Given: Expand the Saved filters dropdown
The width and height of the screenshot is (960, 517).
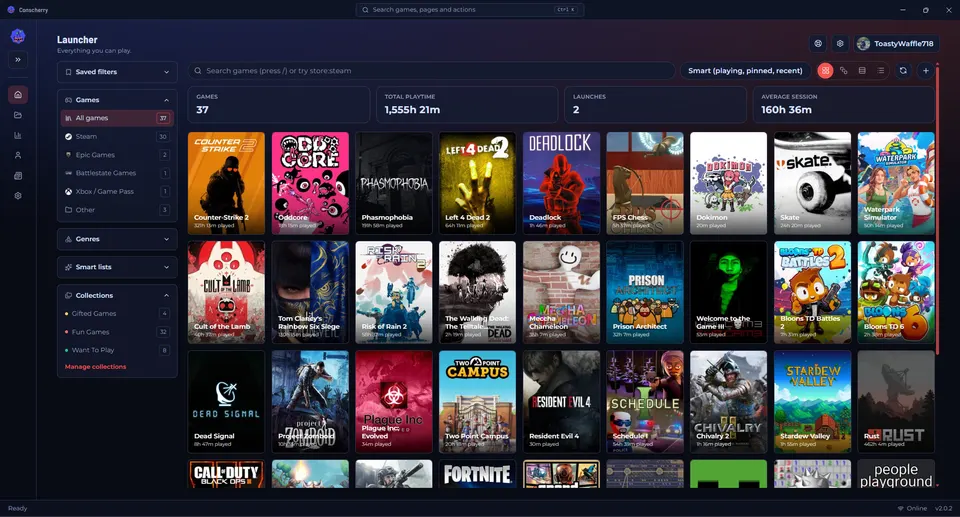Looking at the screenshot, I should coord(118,72).
